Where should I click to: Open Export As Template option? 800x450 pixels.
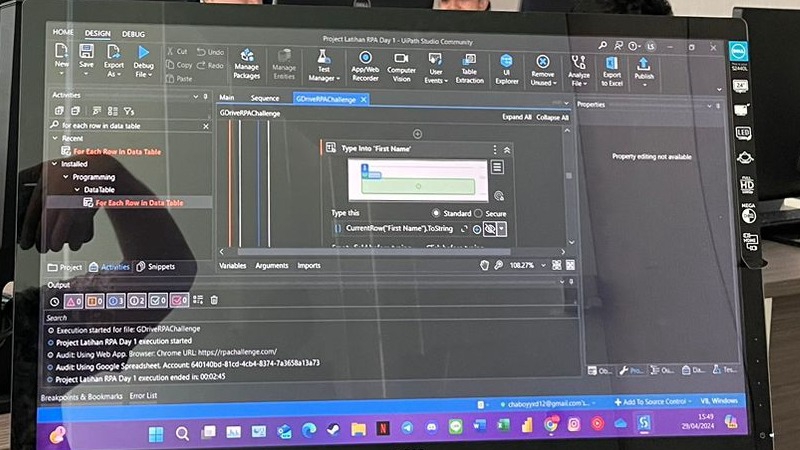pyautogui.click(x=113, y=60)
